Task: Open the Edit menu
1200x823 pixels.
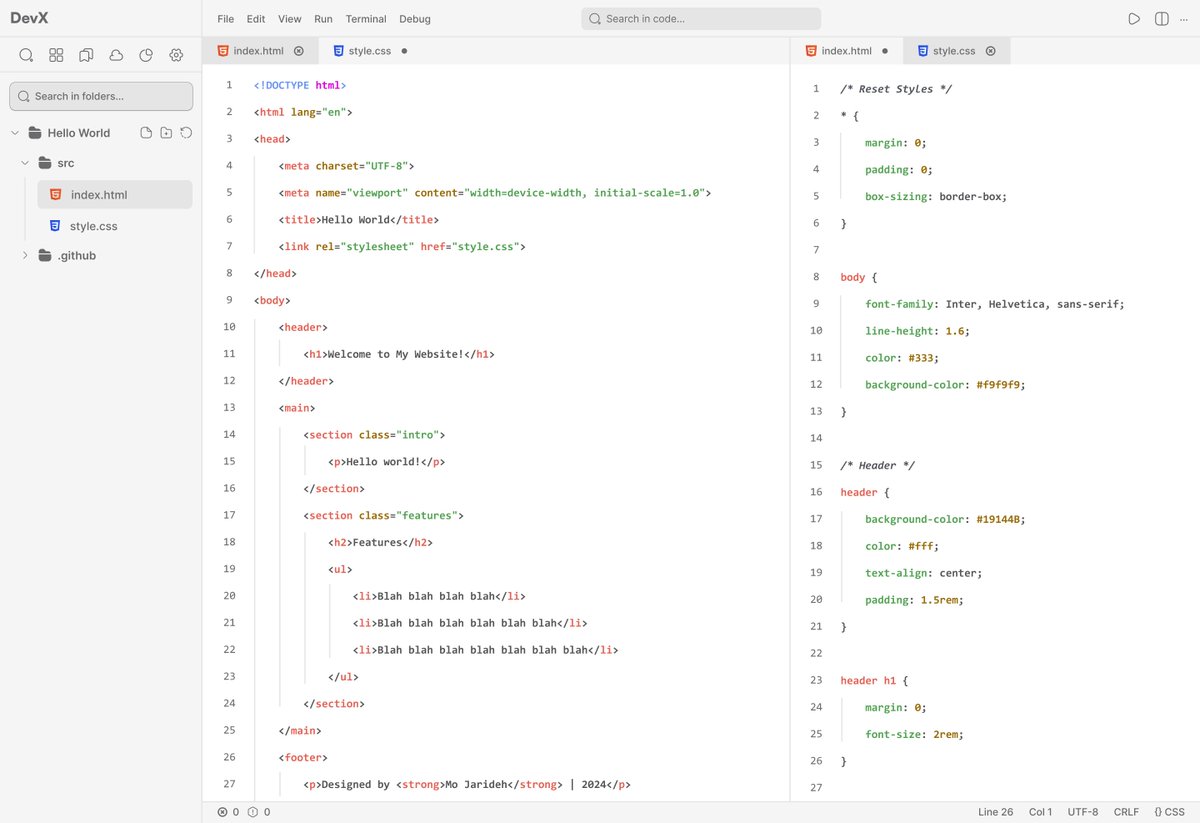Action: click(x=256, y=19)
